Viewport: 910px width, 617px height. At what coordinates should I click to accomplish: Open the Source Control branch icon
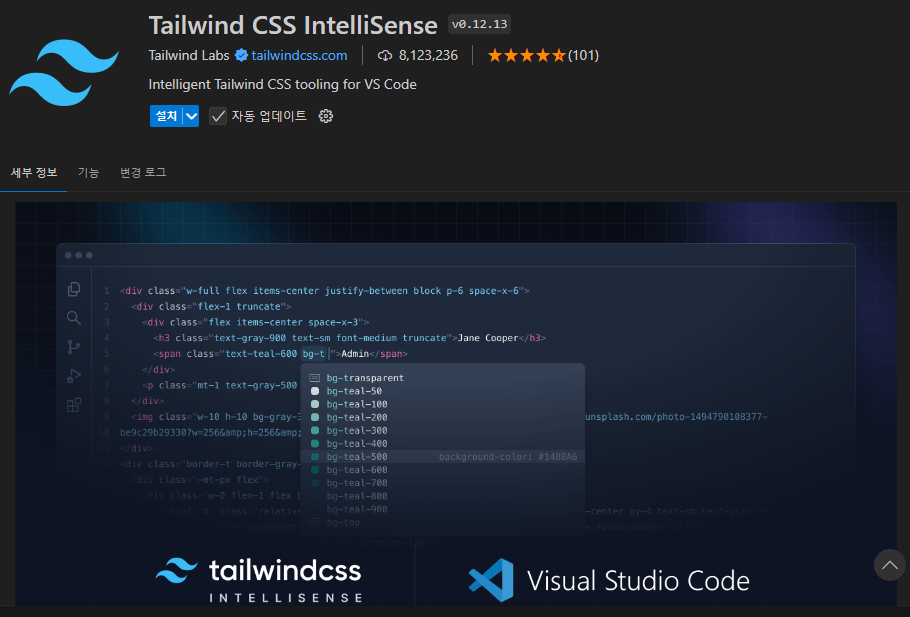tap(73, 348)
